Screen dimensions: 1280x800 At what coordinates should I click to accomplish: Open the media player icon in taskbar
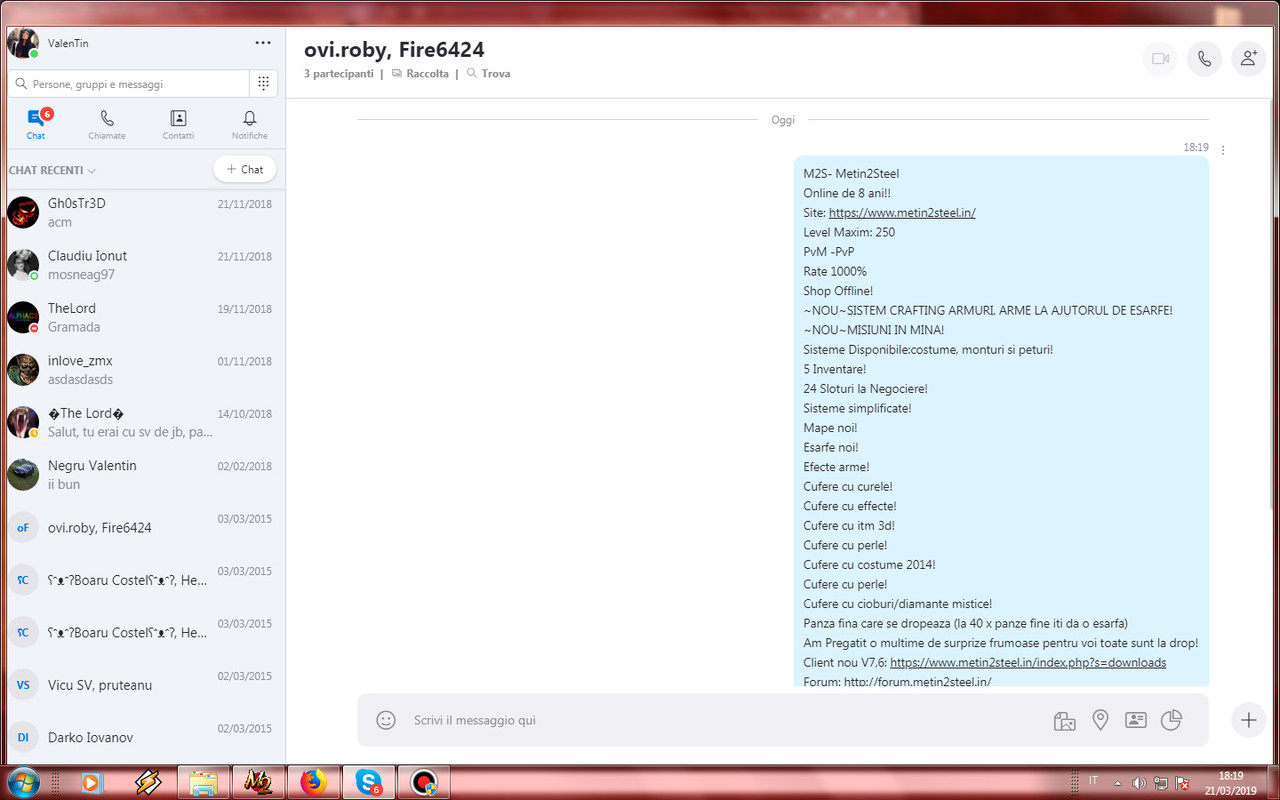(x=92, y=782)
